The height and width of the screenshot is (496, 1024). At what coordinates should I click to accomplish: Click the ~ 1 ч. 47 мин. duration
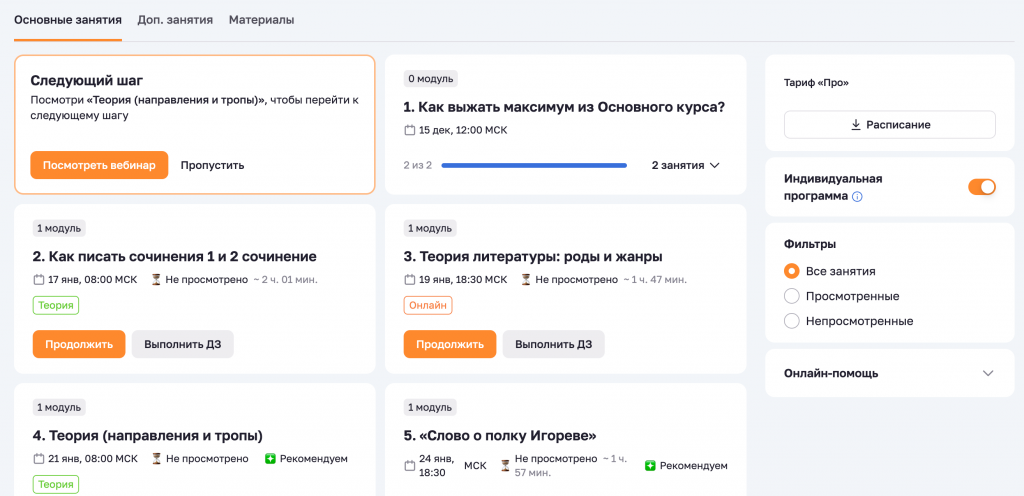point(655,280)
